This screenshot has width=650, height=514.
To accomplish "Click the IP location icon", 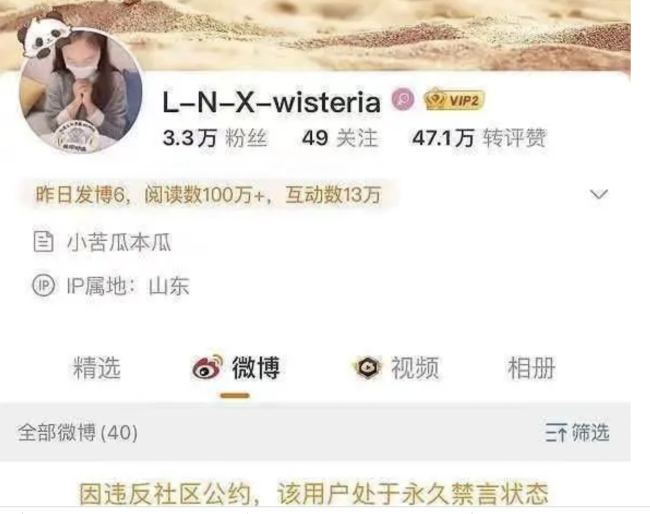I will [x=43, y=285].
